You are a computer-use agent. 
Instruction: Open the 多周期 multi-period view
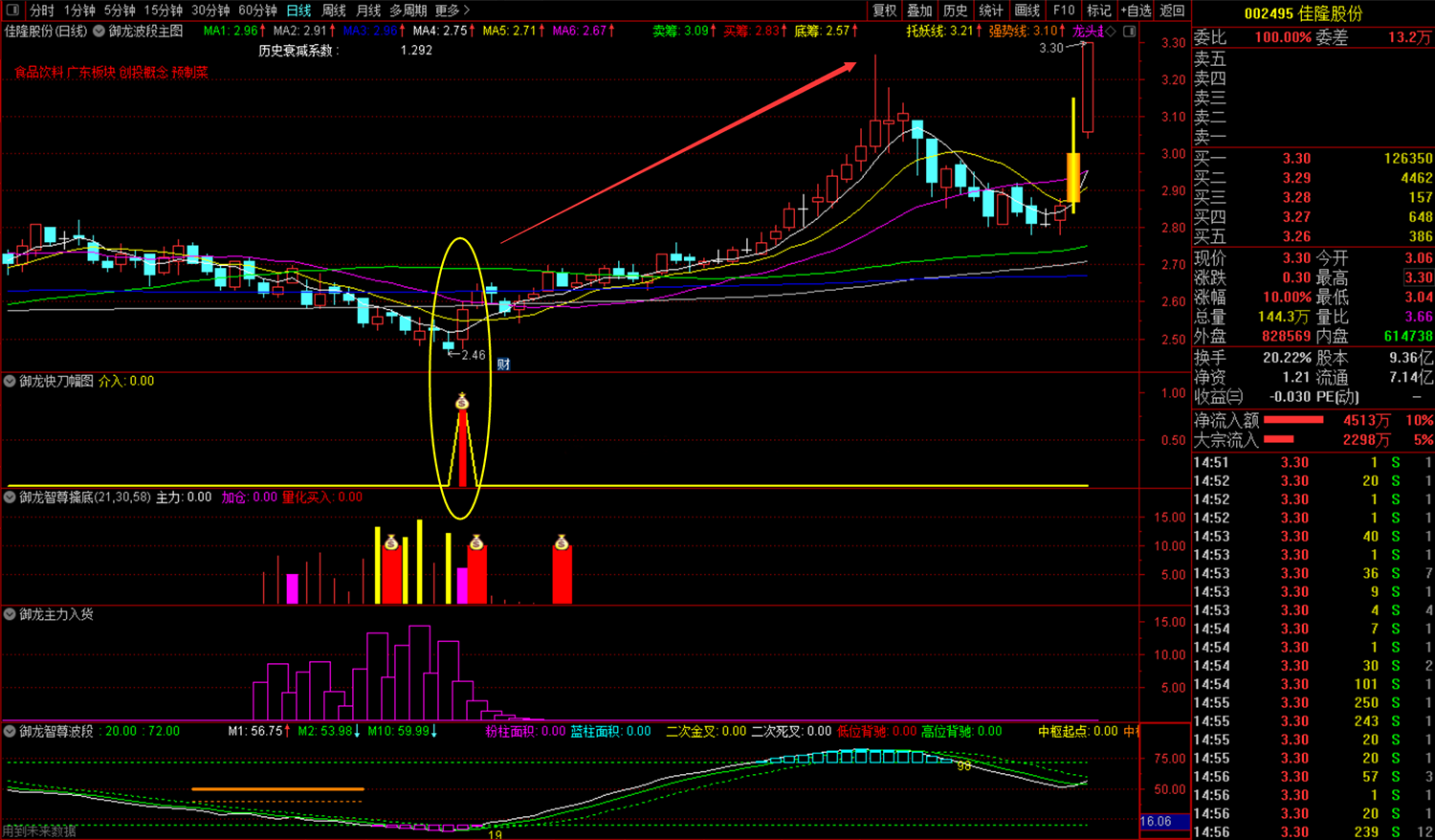click(408, 11)
